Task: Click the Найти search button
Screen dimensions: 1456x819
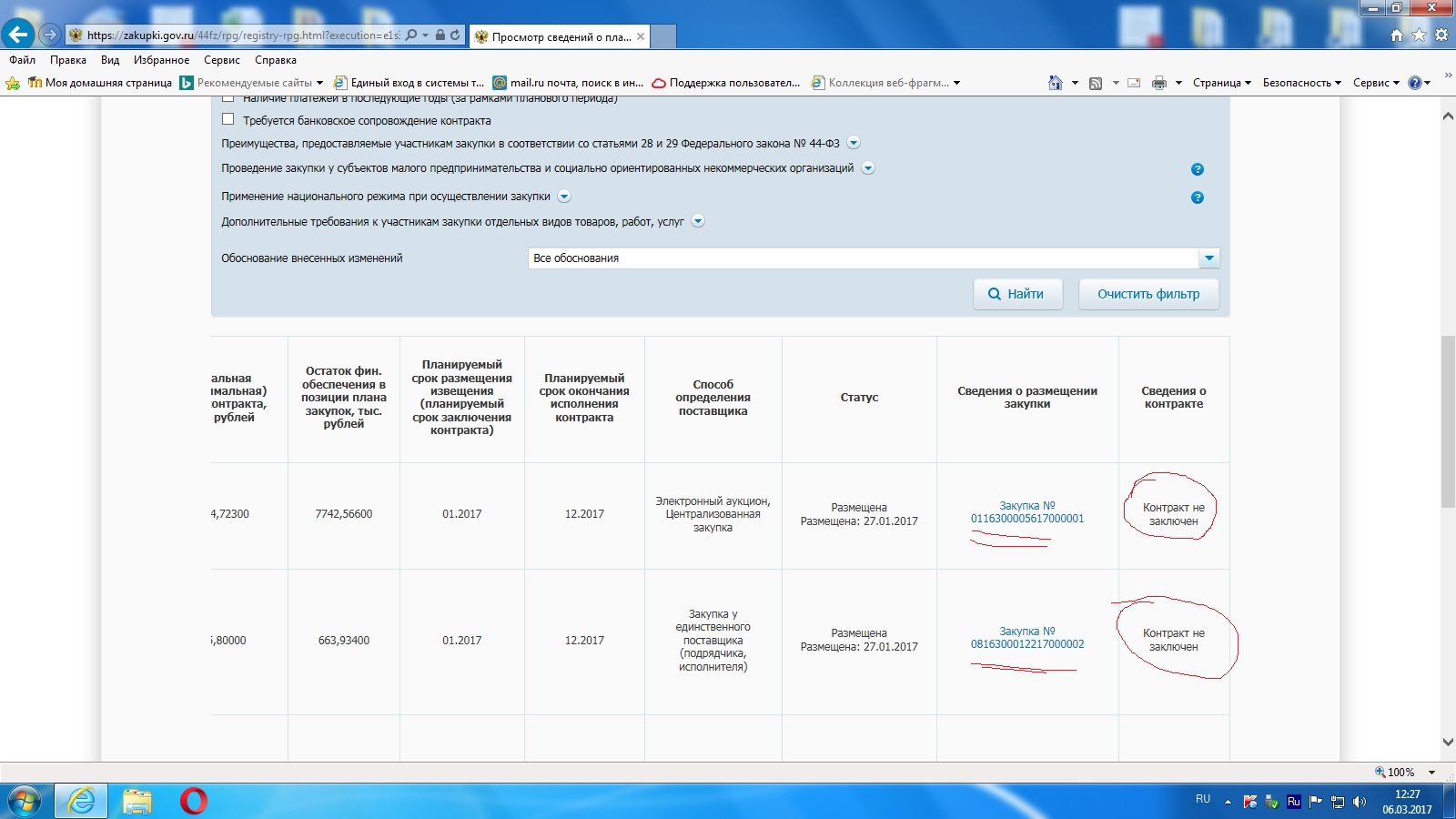Action: click(1017, 294)
